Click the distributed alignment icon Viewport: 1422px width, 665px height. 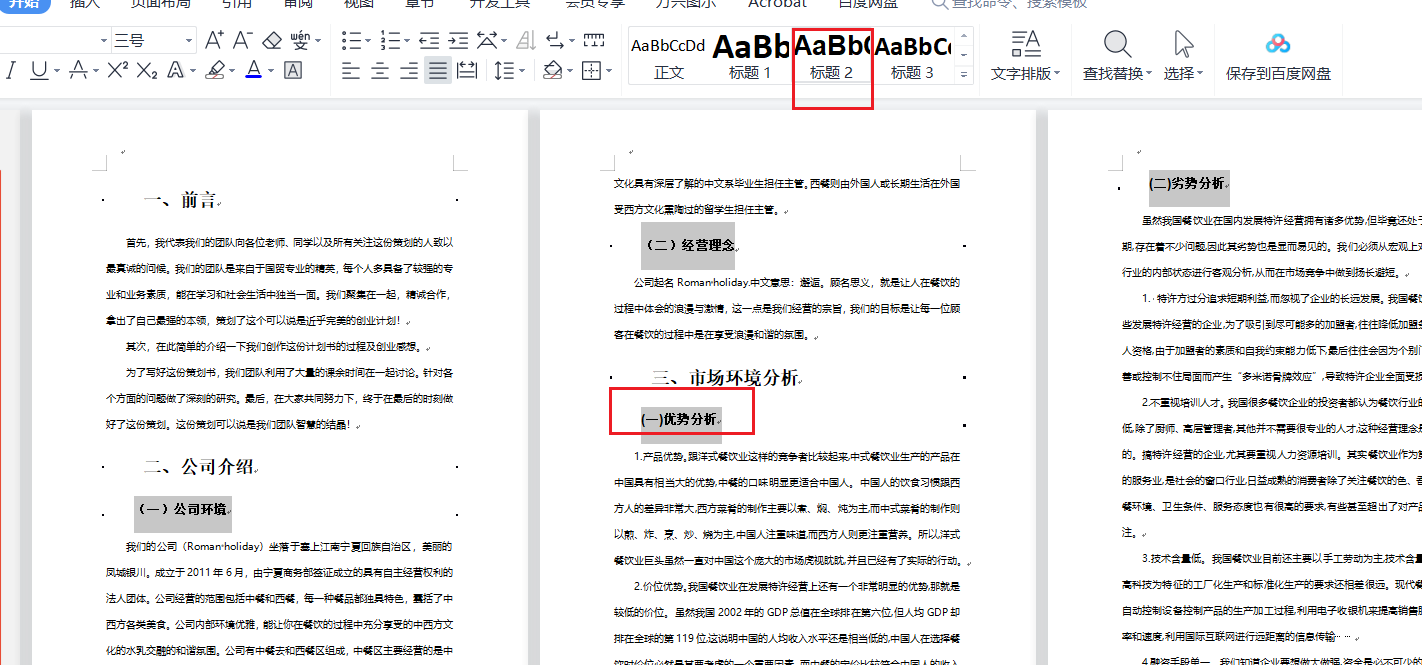466,71
